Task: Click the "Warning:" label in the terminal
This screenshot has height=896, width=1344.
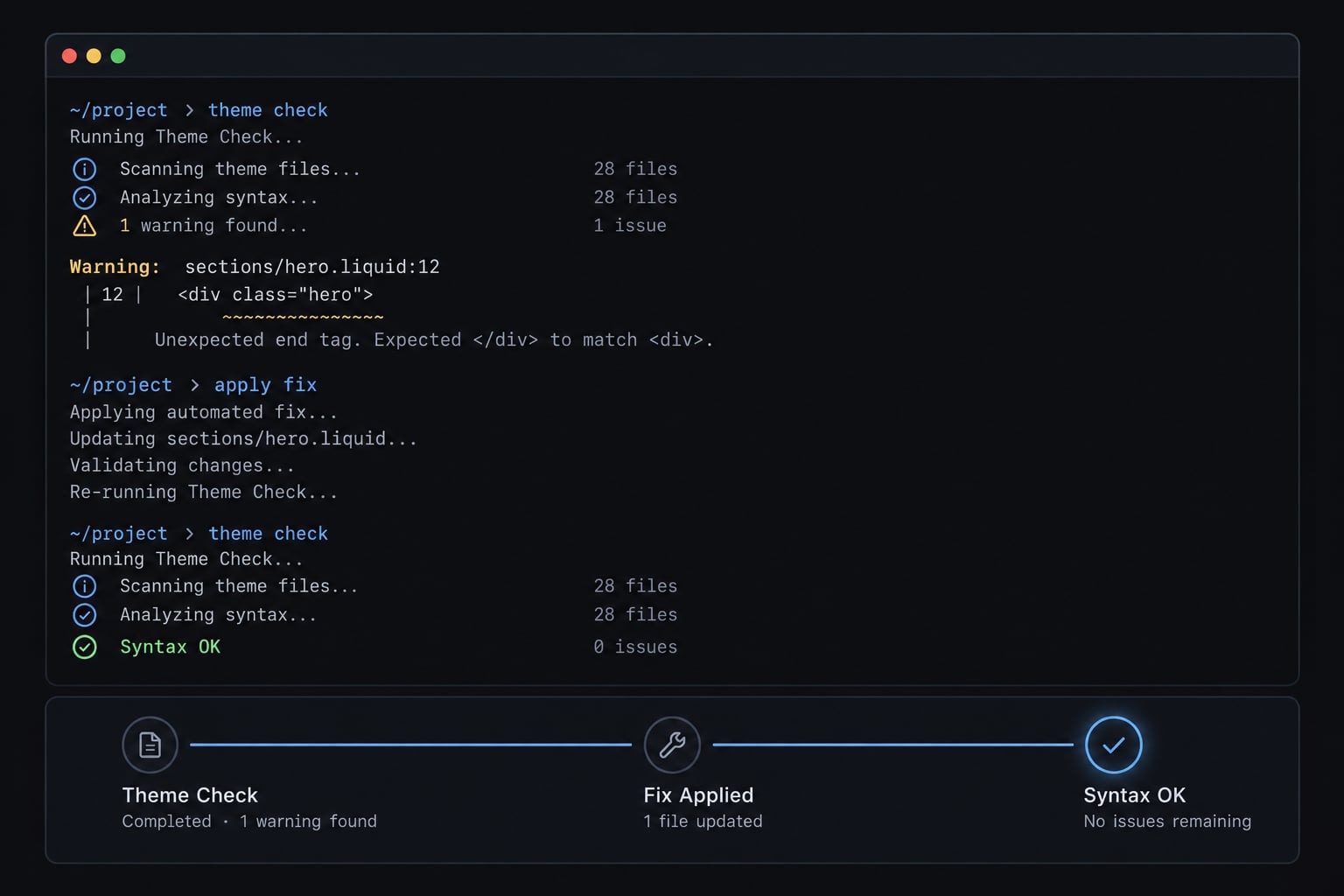Action: click(115, 267)
